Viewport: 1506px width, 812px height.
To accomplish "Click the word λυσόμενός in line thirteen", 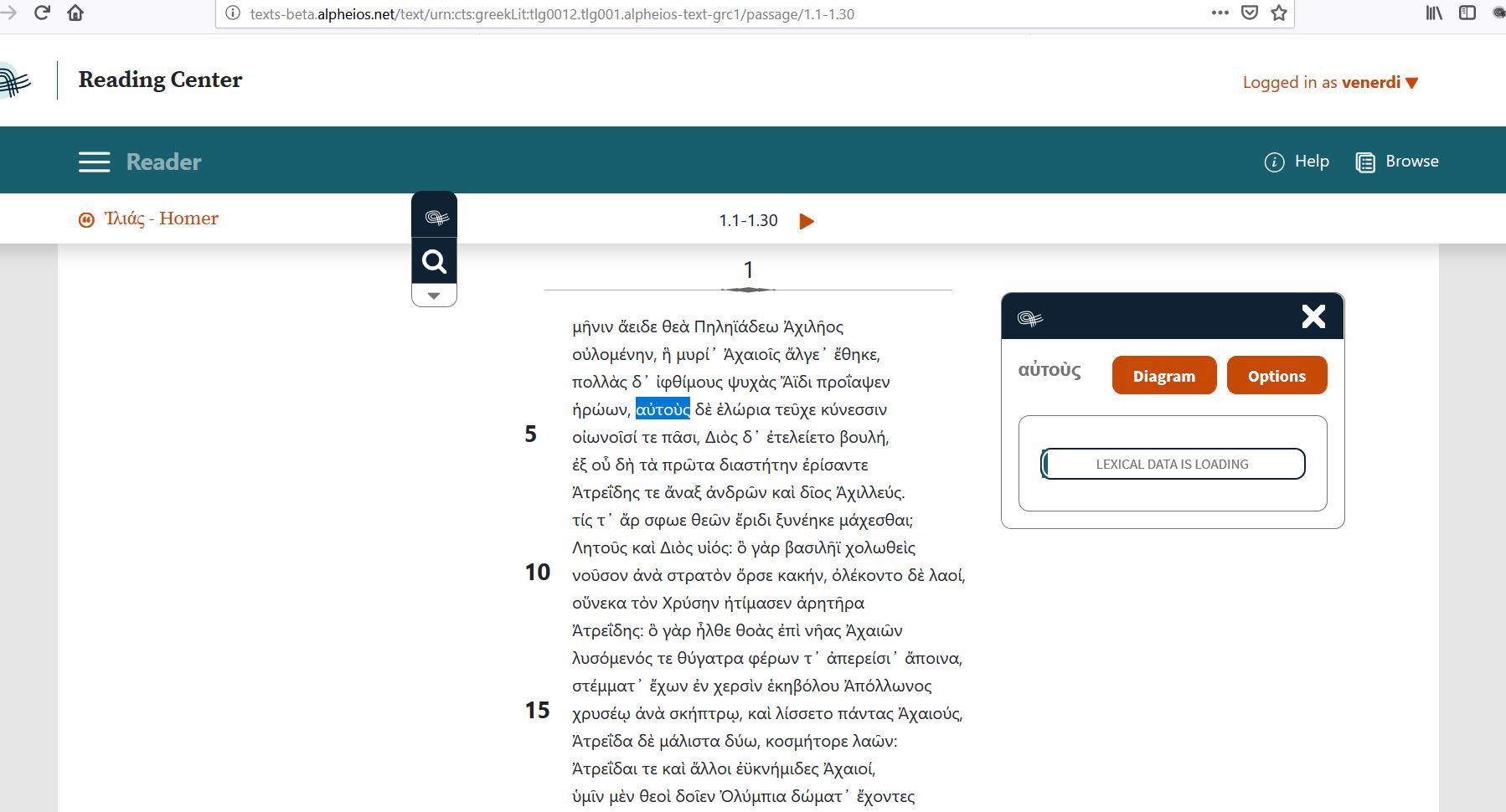I will pos(614,658).
